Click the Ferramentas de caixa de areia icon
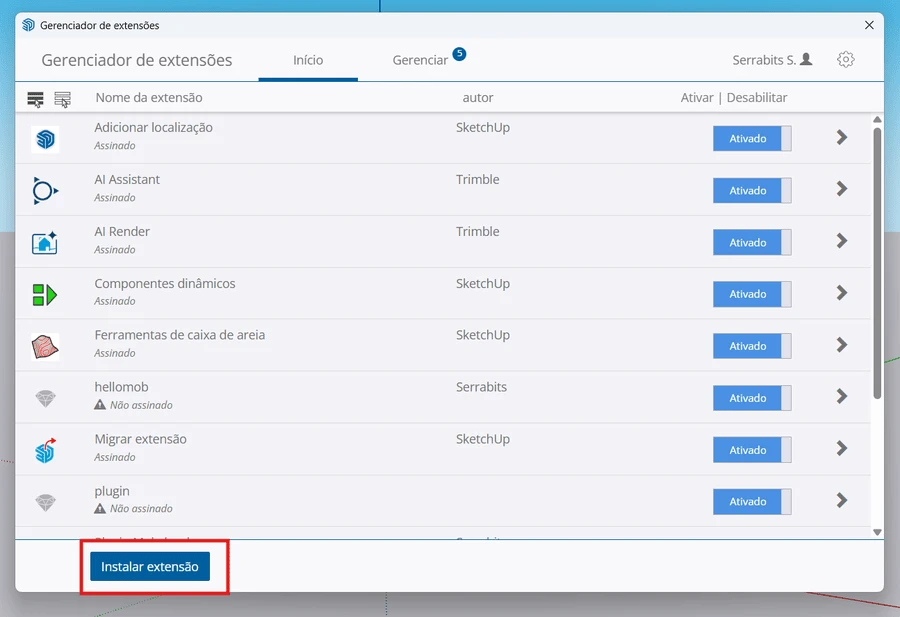Image resolution: width=900 pixels, height=617 pixels. pyautogui.click(x=45, y=347)
